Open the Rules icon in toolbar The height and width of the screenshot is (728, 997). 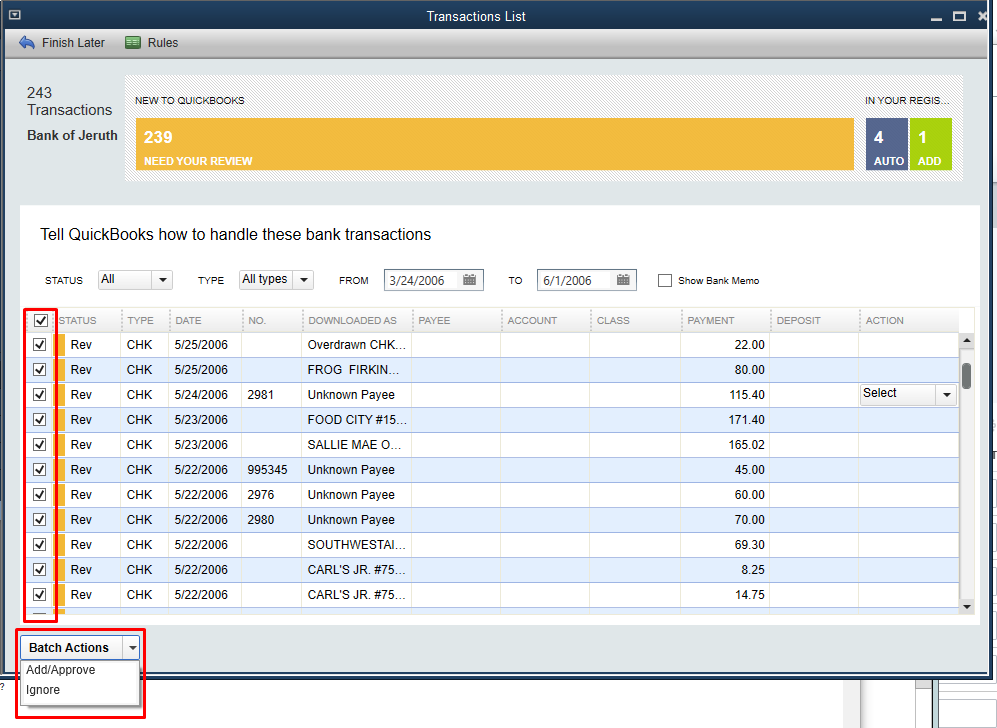(x=133, y=43)
